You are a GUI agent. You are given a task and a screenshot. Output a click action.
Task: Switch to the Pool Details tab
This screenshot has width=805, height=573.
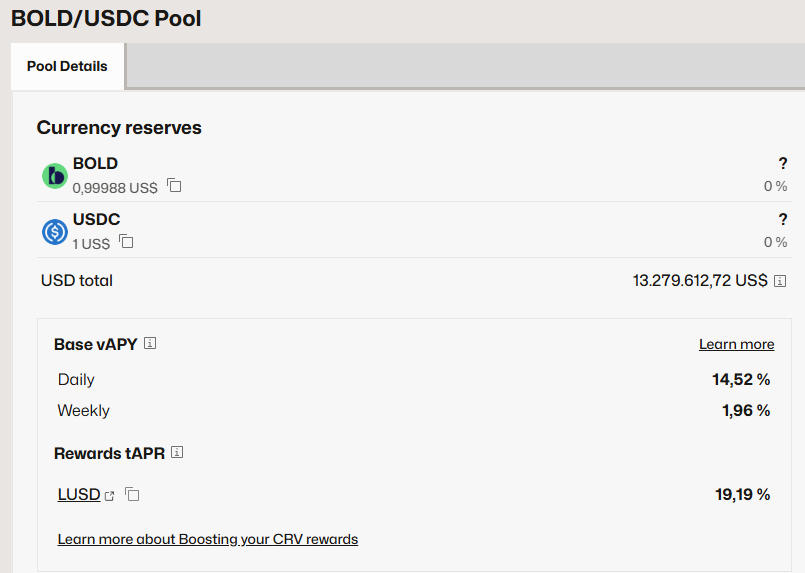67,66
